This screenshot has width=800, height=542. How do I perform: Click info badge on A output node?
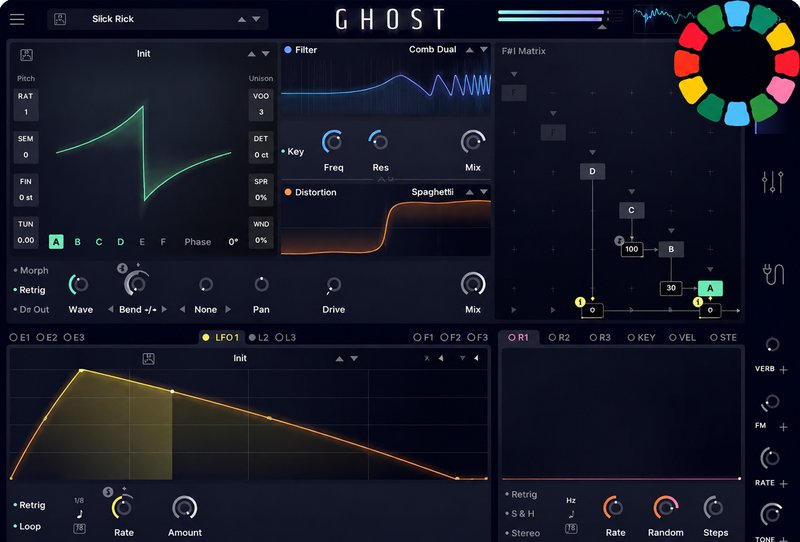tap(697, 302)
